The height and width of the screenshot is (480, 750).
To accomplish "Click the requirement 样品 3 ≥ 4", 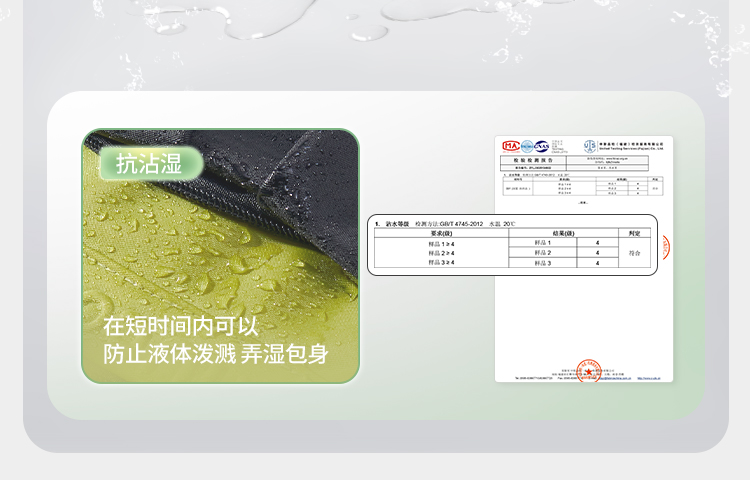I will coord(441,262).
